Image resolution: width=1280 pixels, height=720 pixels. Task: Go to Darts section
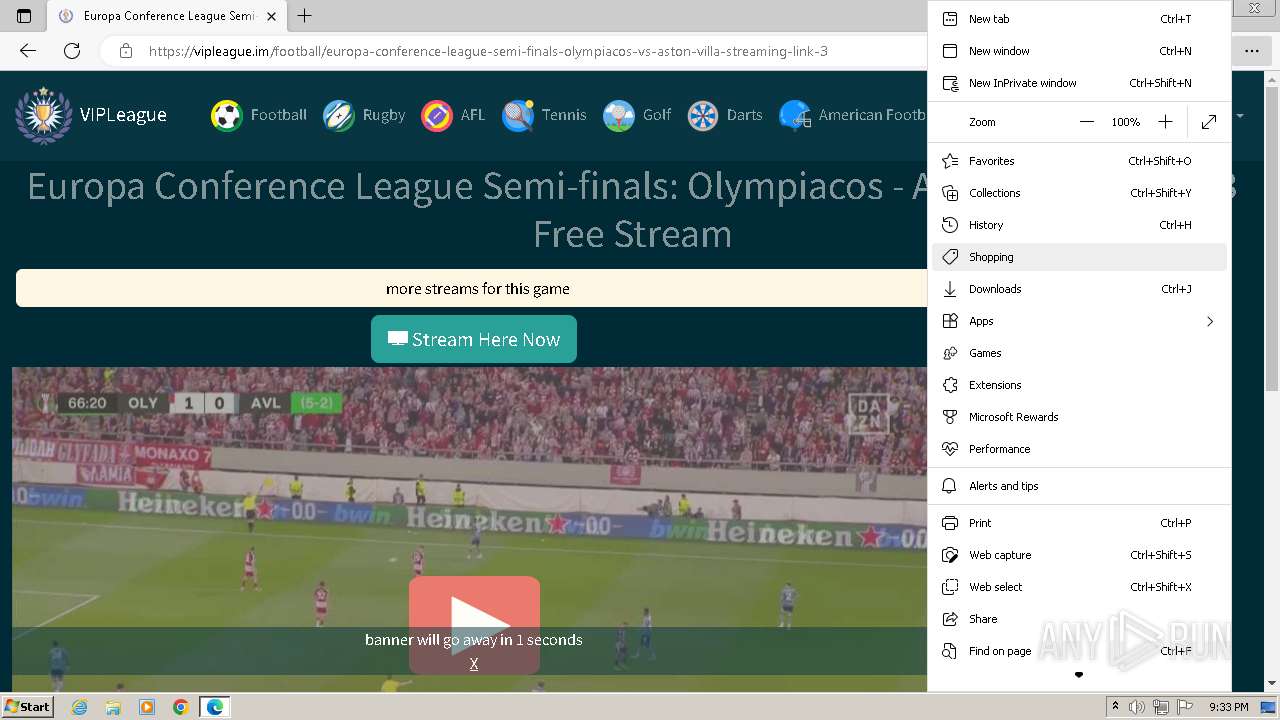725,115
